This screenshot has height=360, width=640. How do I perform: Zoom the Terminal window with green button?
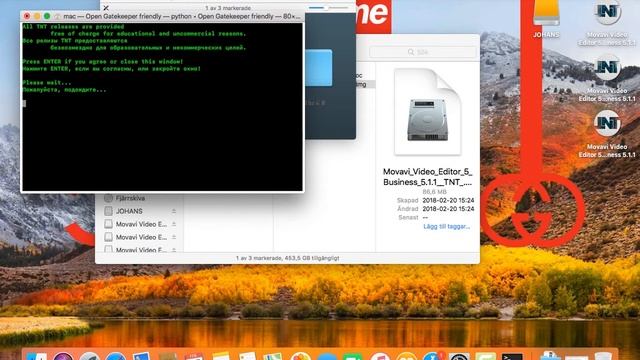pos(47,16)
